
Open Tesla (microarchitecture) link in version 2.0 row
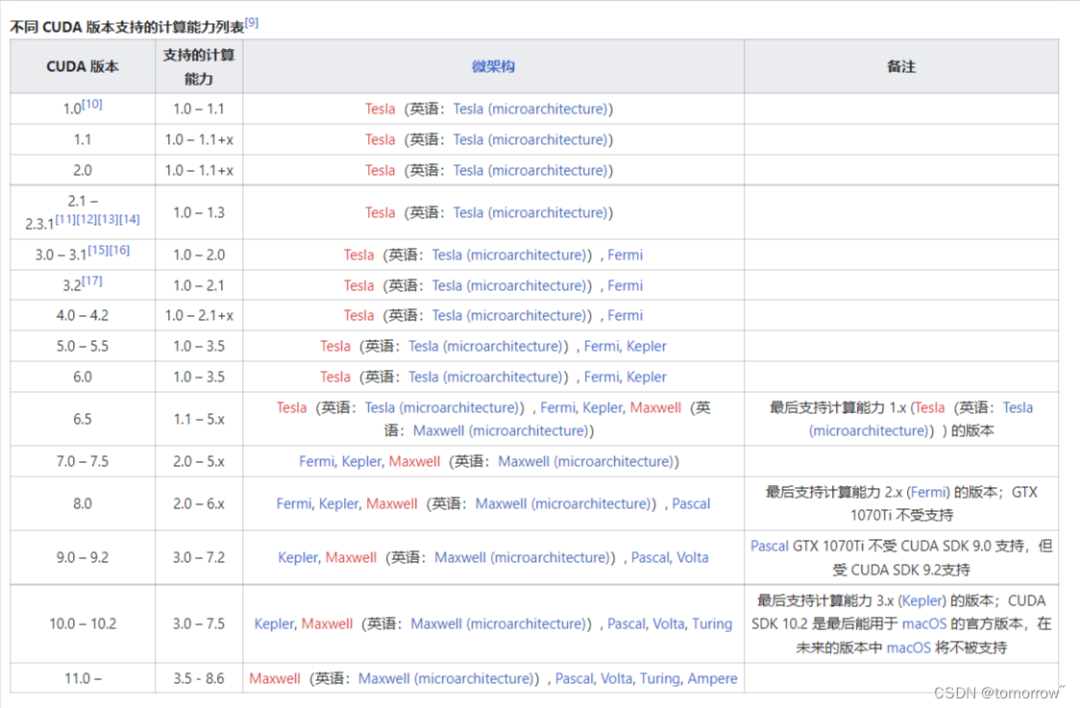click(x=531, y=170)
